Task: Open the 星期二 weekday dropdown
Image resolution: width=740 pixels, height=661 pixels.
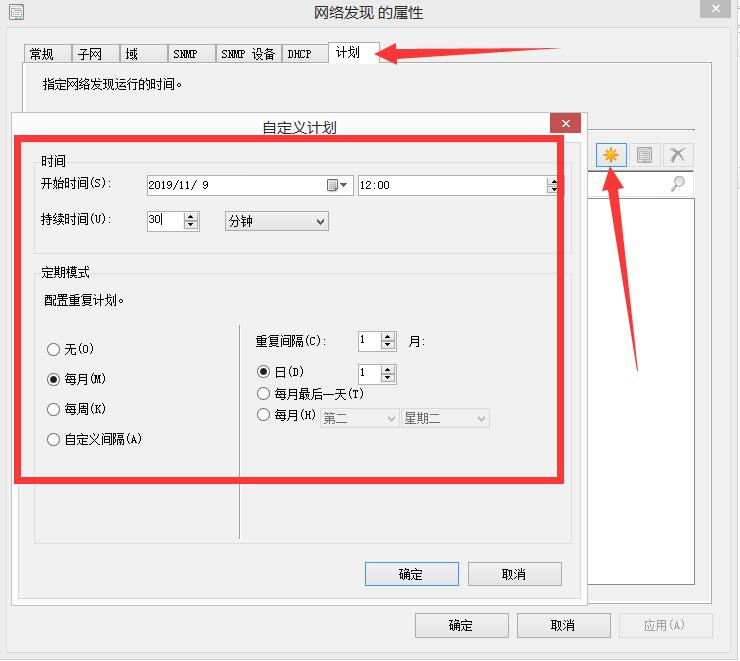Action: (445, 418)
